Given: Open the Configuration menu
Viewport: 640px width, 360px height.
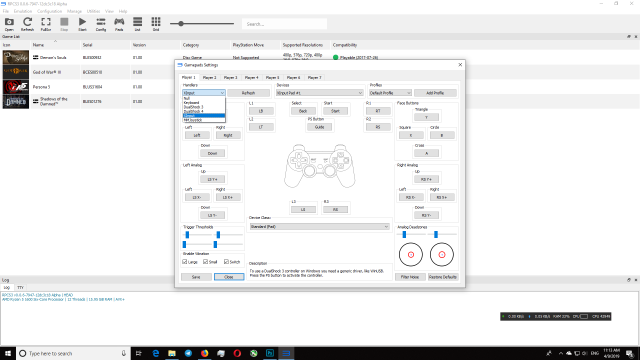Looking at the screenshot, I should pos(49,11).
